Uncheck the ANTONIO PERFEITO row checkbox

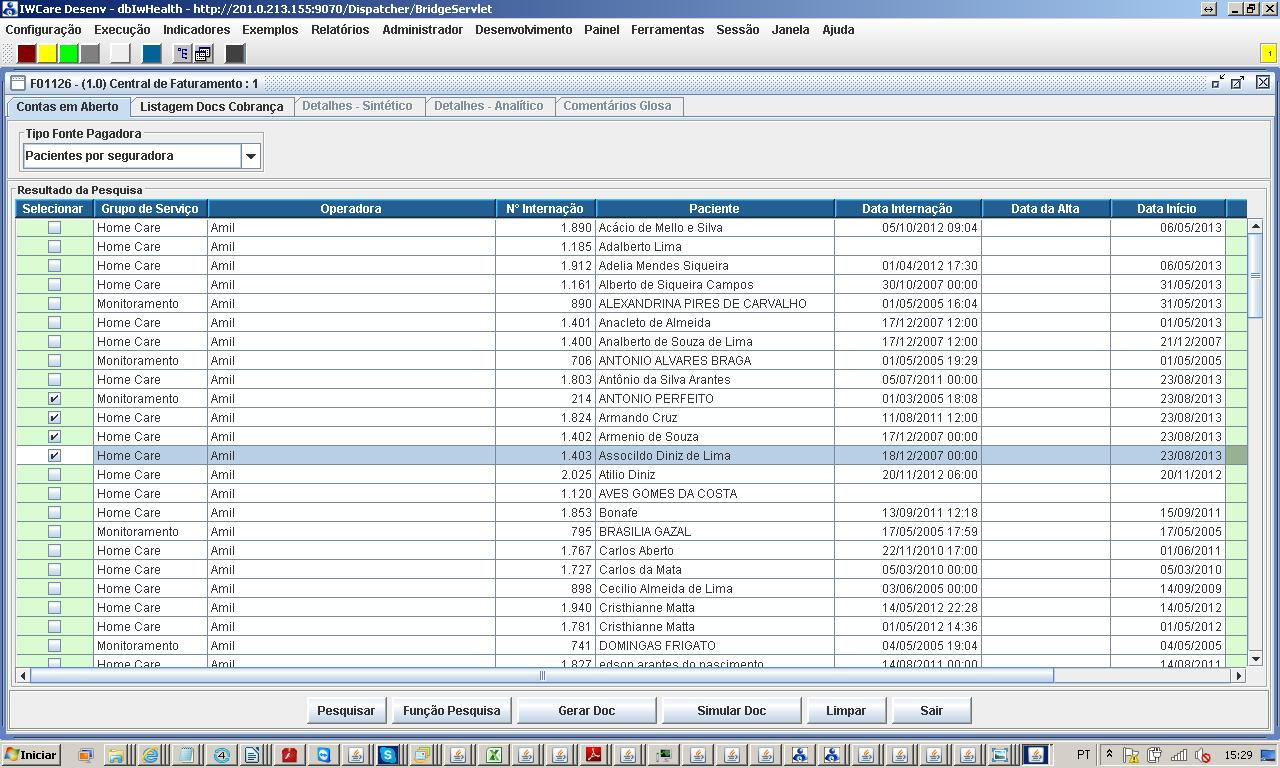click(x=54, y=399)
